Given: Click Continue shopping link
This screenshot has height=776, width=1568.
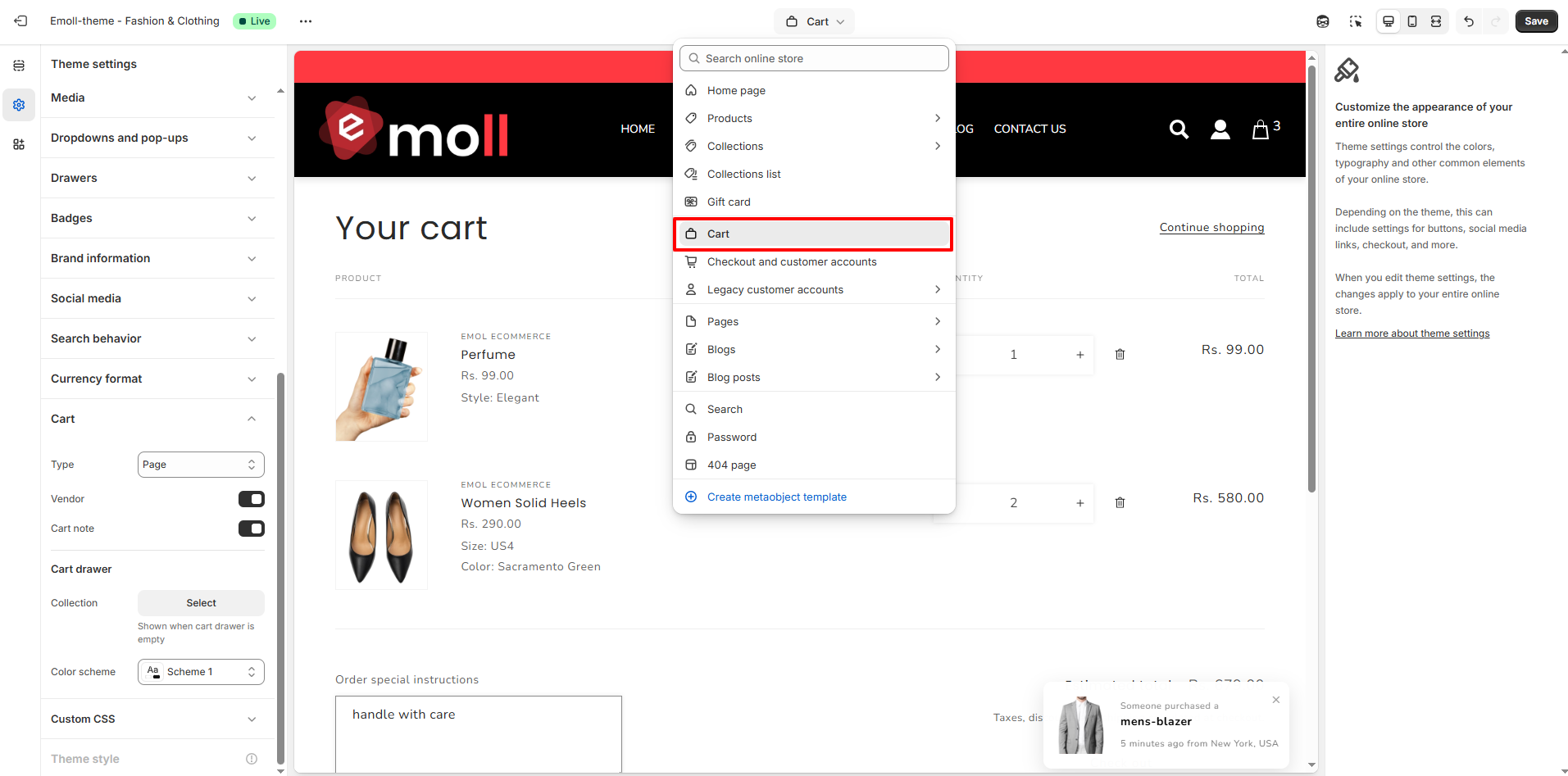Looking at the screenshot, I should point(1211,228).
